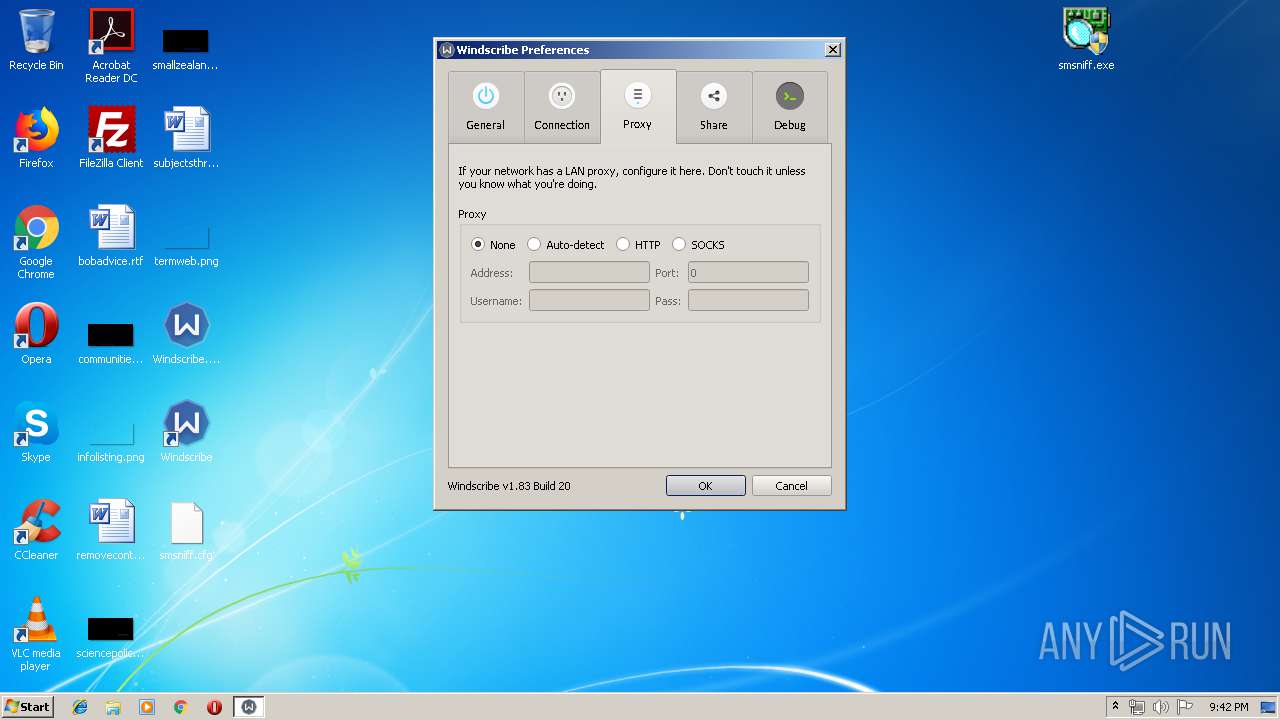
Task: Open the General preferences tab
Action: [485, 108]
